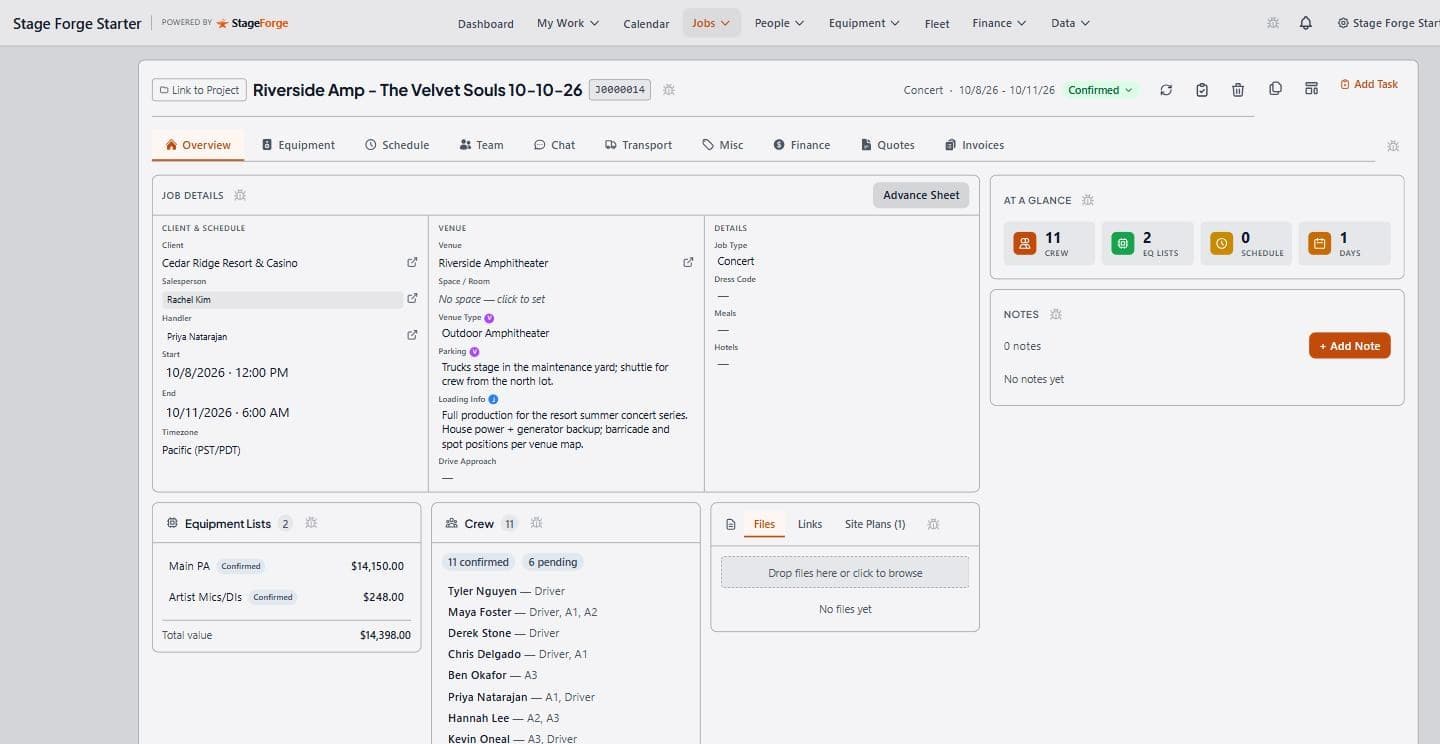Click the Loading Info blue info icon
The width and height of the screenshot is (1440, 744).
pyautogui.click(x=494, y=399)
